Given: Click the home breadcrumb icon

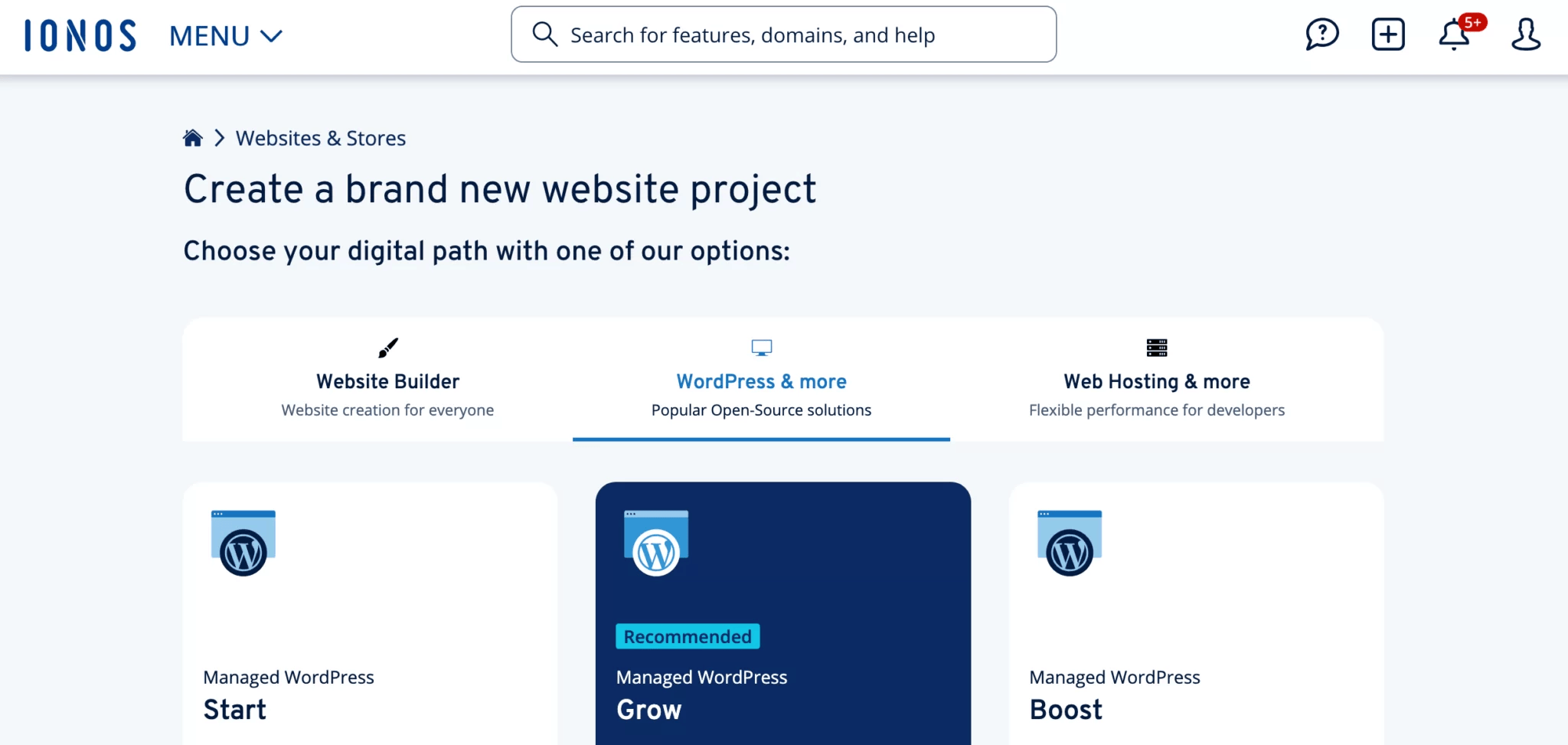Looking at the screenshot, I should 193,138.
